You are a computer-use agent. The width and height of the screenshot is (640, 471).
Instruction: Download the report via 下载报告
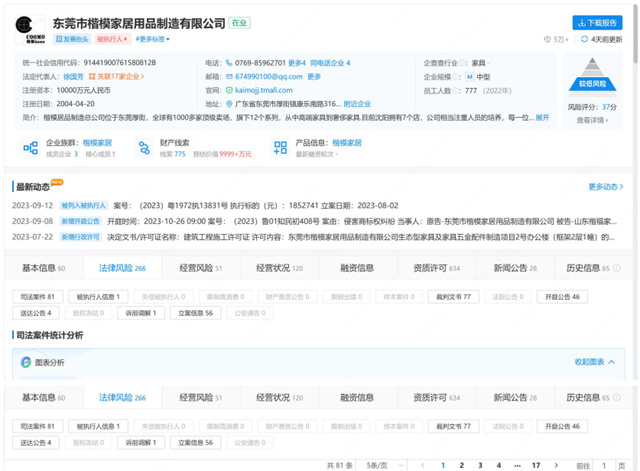tap(597, 23)
